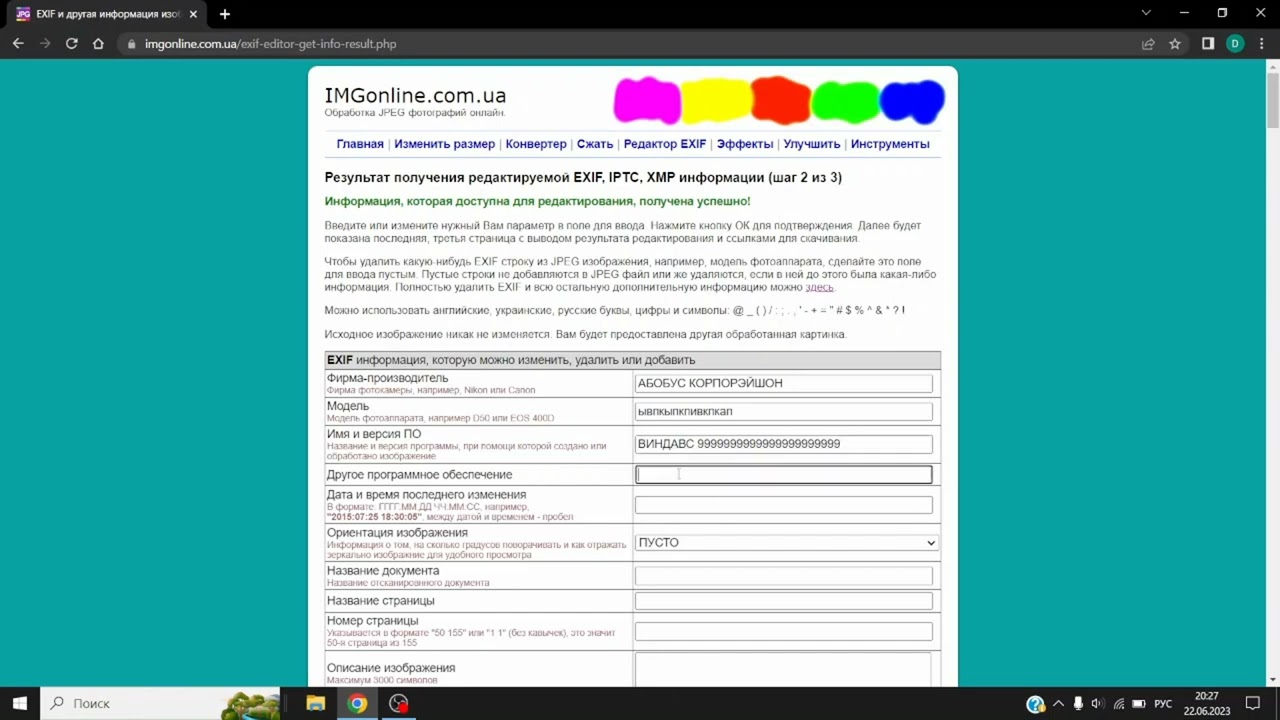Open the green profile avatar D

[1235, 44]
